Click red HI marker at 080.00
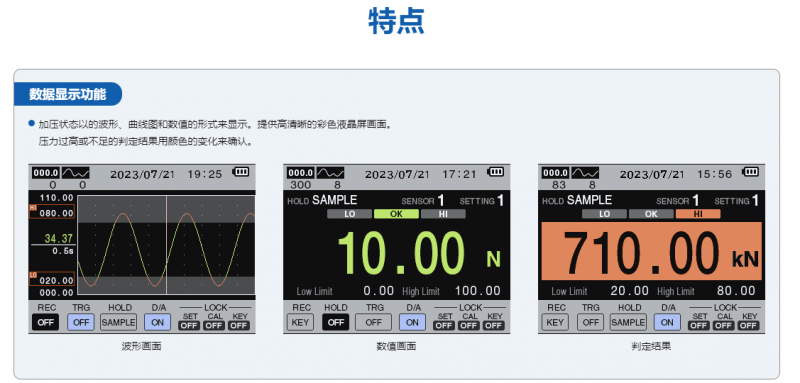 (x=33, y=208)
